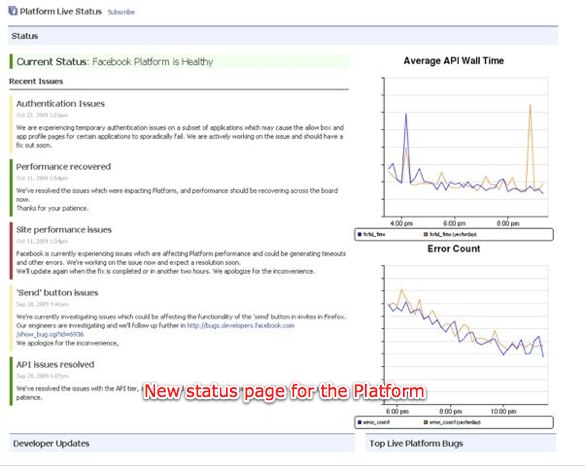585x467 pixels.
Task: Click the 10:00 pm axis label
Action: tap(503, 411)
